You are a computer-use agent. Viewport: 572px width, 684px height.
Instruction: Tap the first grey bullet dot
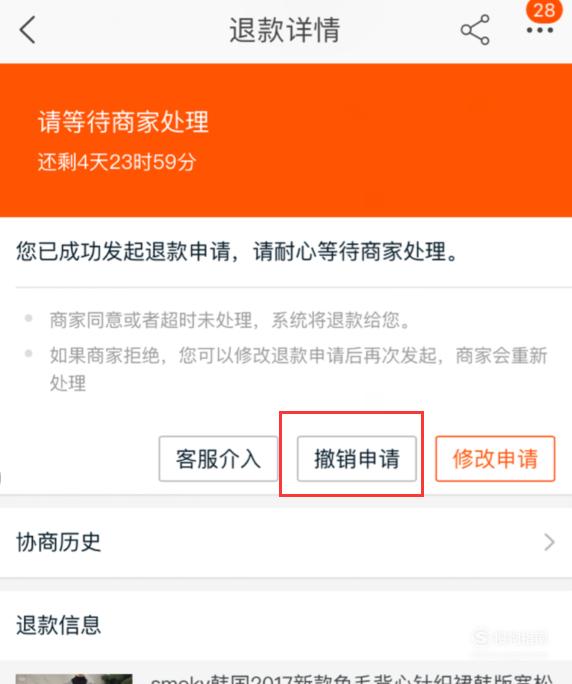click(29, 318)
